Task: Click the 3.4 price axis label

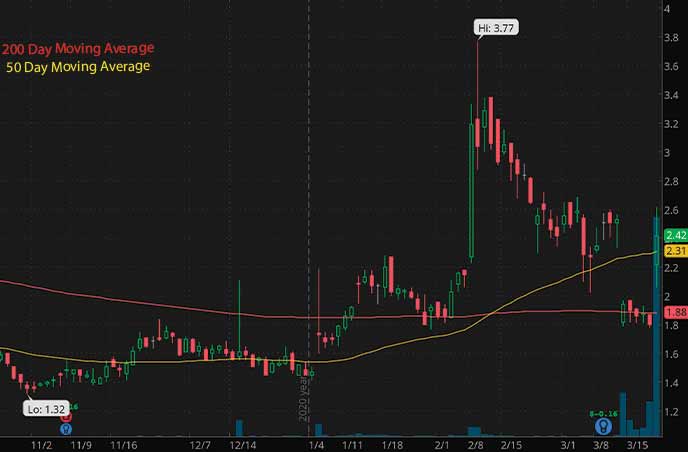Action: 671,95
